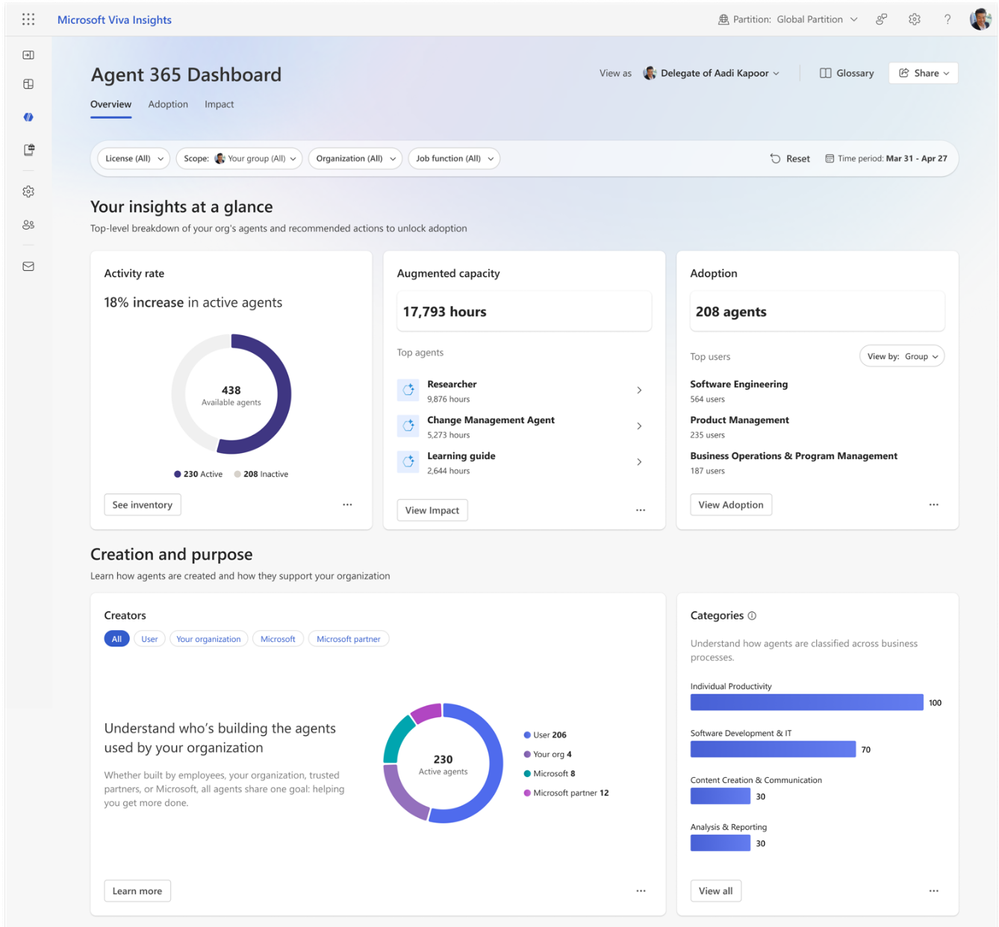Image resolution: width=999 pixels, height=927 pixels.
Task: Open the Scope Your group filter
Action: 239,159
